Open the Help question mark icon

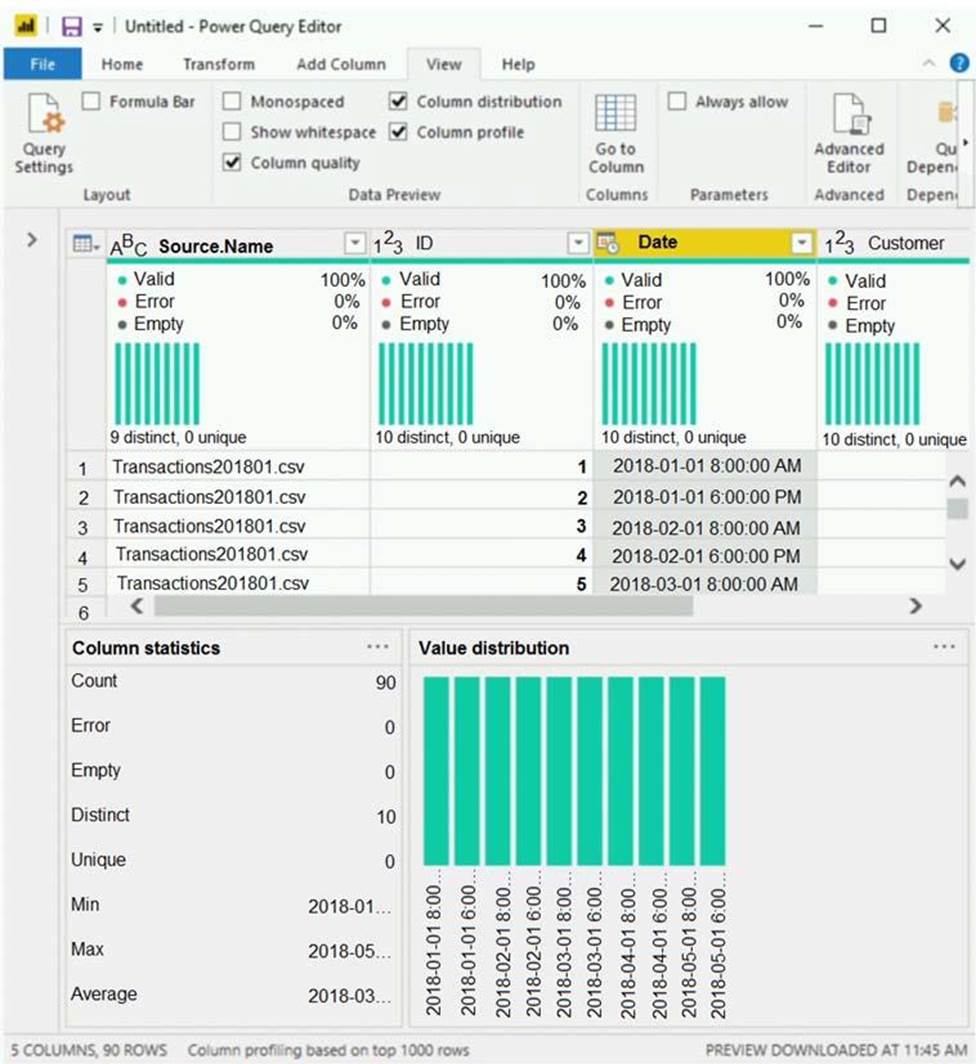click(x=958, y=63)
